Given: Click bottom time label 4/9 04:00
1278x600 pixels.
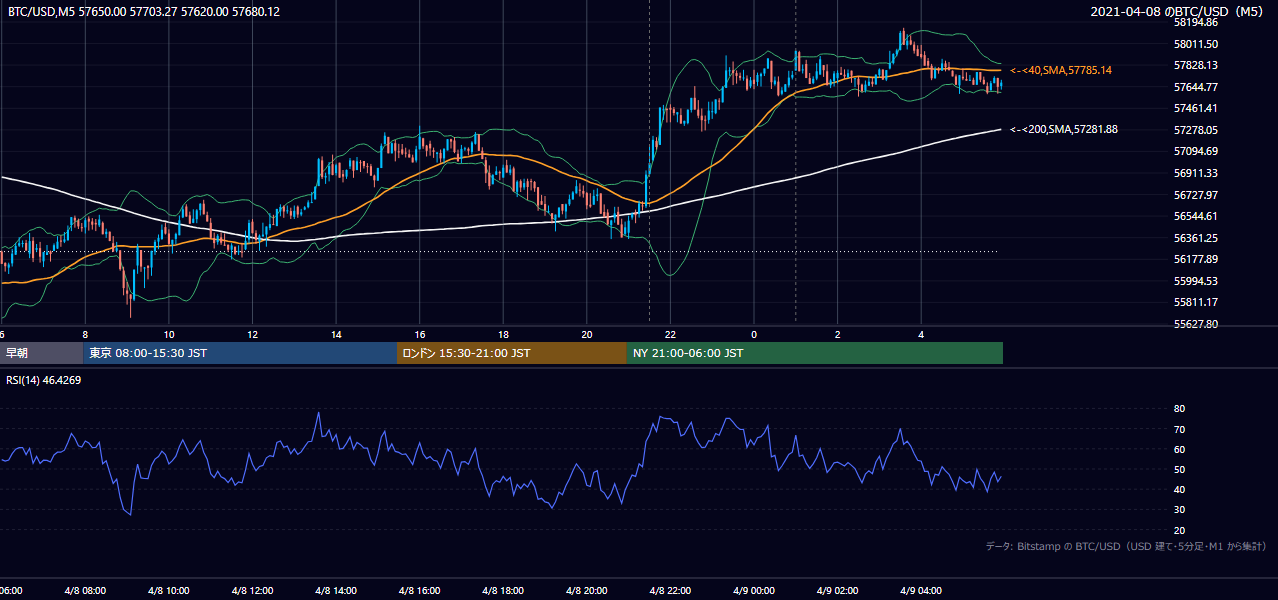Looking at the screenshot, I should [x=922, y=591].
